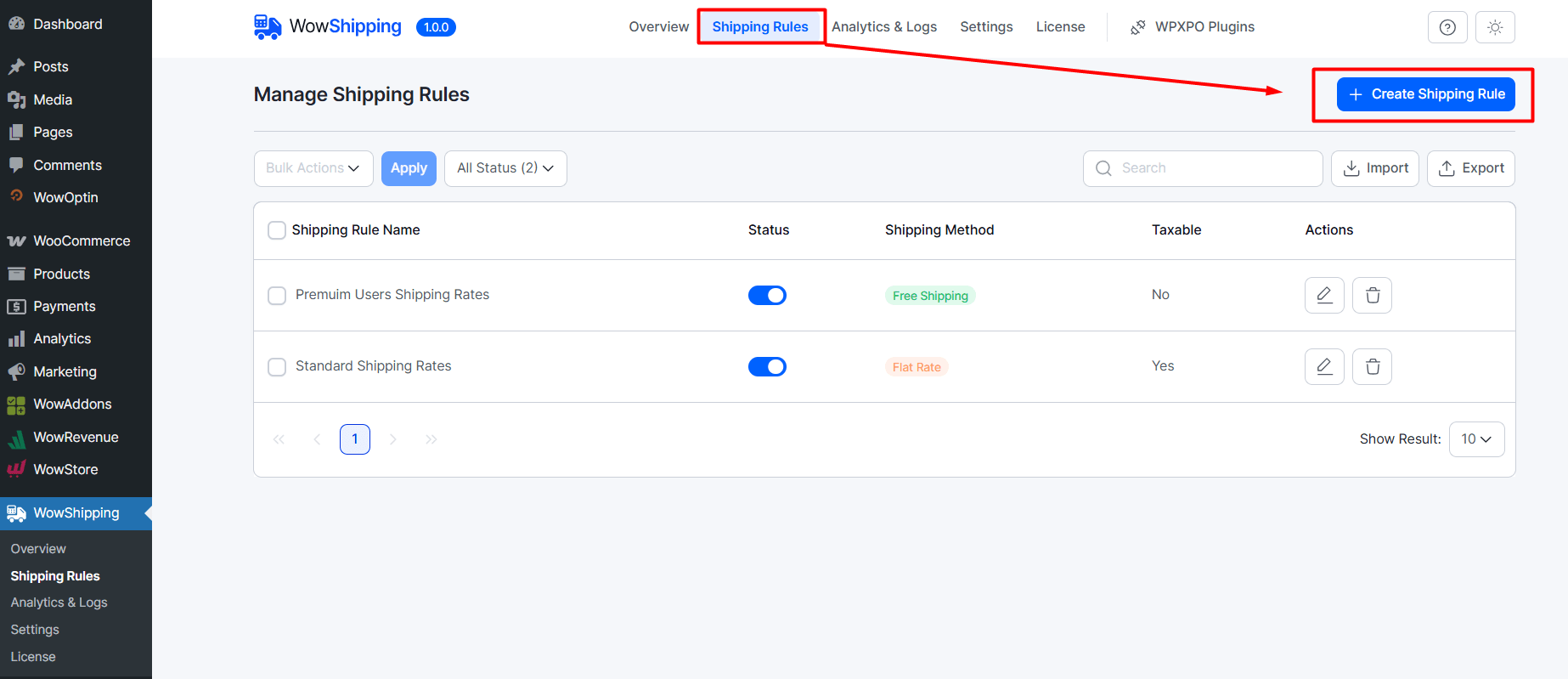Click the WowRevenue sidebar icon
Viewport: 1568px width, 679px height.
[x=16, y=438]
